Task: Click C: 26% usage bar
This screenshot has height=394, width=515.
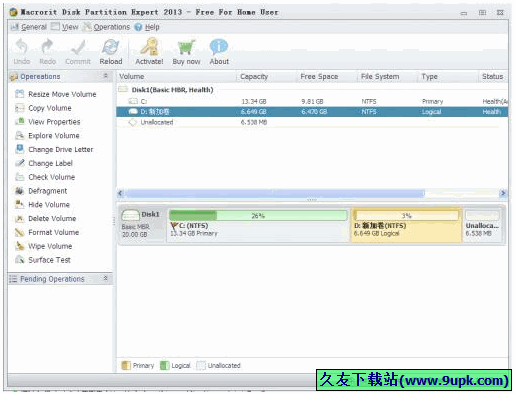Action: (x=258, y=215)
